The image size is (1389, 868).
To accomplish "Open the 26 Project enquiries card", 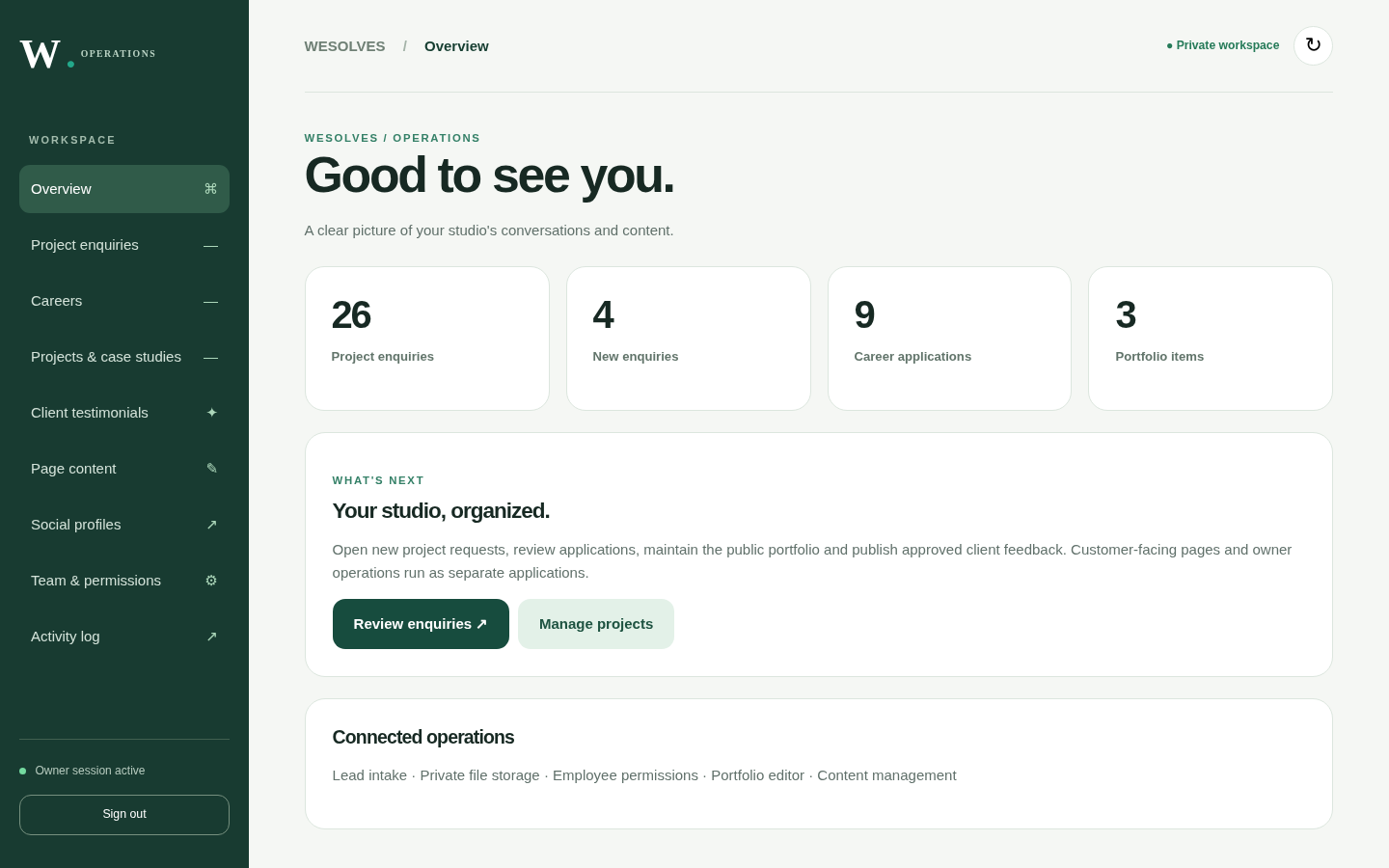I will coord(427,339).
